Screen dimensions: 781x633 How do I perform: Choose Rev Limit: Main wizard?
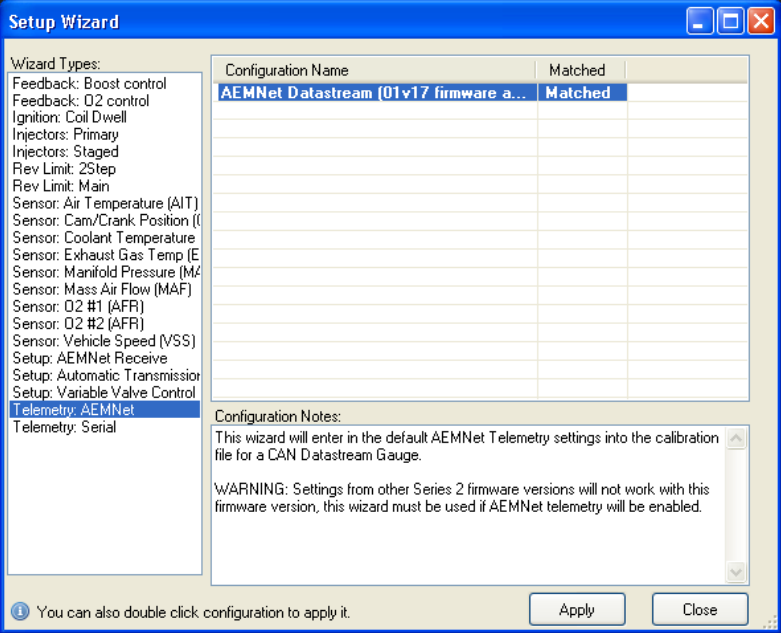(61, 186)
